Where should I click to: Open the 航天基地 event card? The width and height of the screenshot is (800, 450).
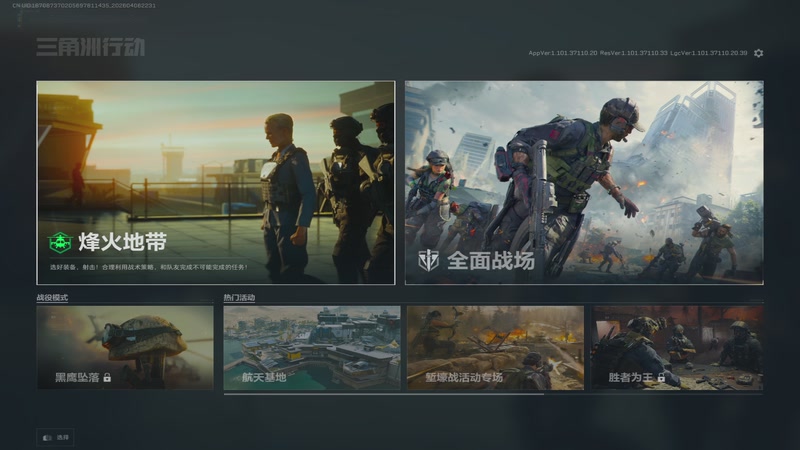312,348
